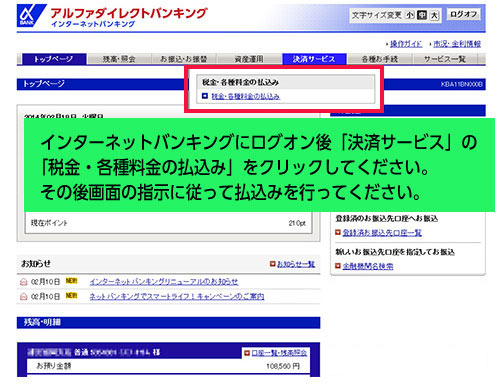Click blue arrow icon beside 税金・各種料金の払込み link
The width and height of the screenshot is (500, 387).
pyautogui.click(x=205, y=96)
